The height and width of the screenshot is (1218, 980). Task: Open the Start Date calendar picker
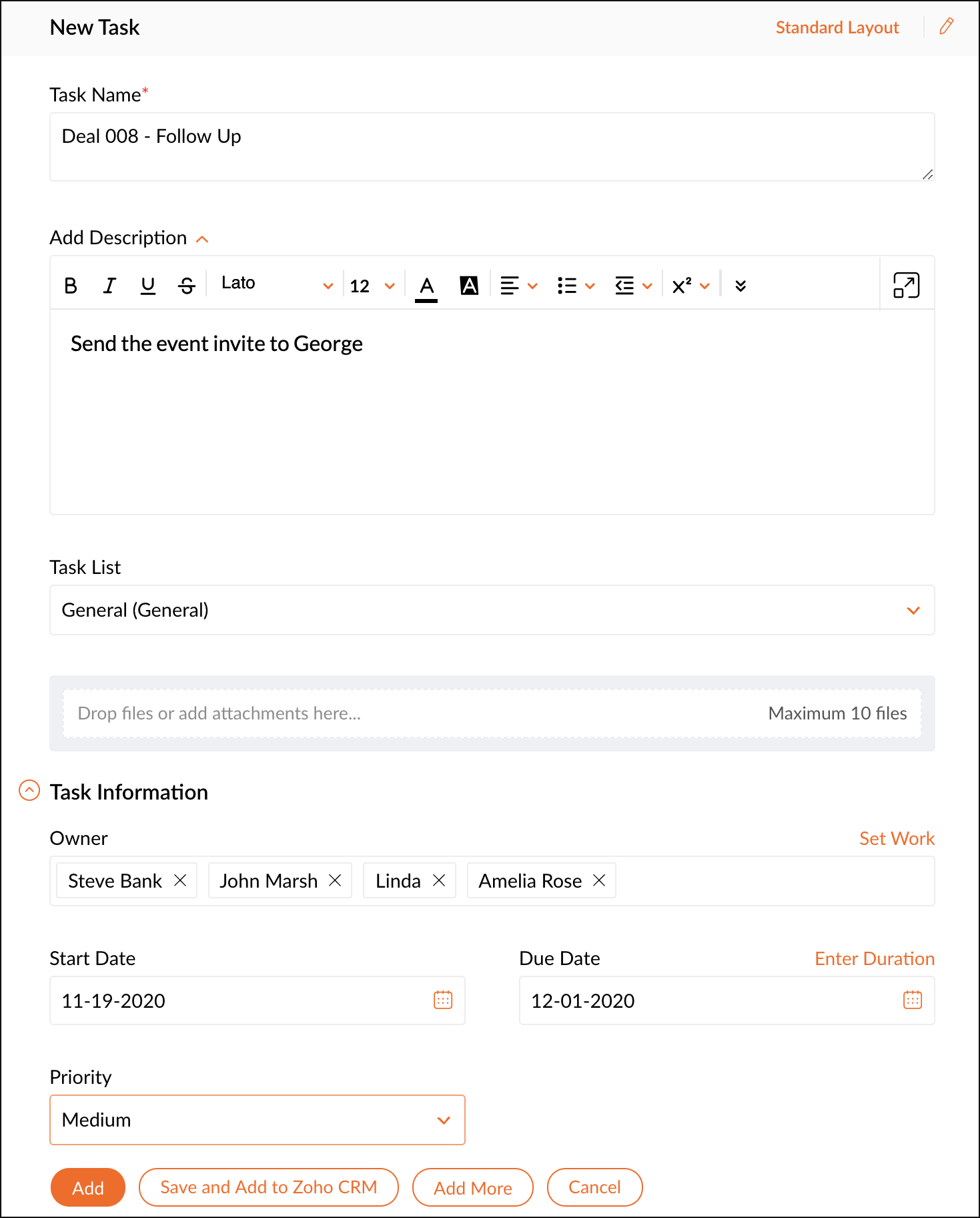(443, 1000)
